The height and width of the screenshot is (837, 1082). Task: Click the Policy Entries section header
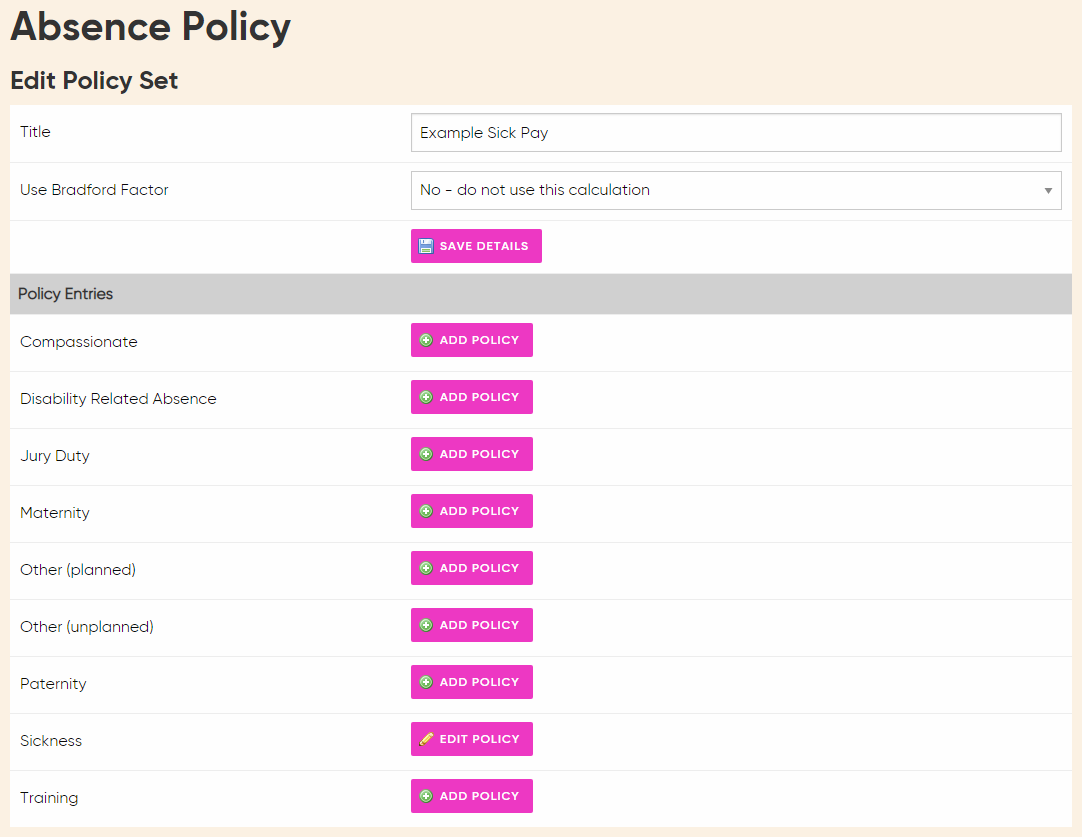(x=67, y=293)
